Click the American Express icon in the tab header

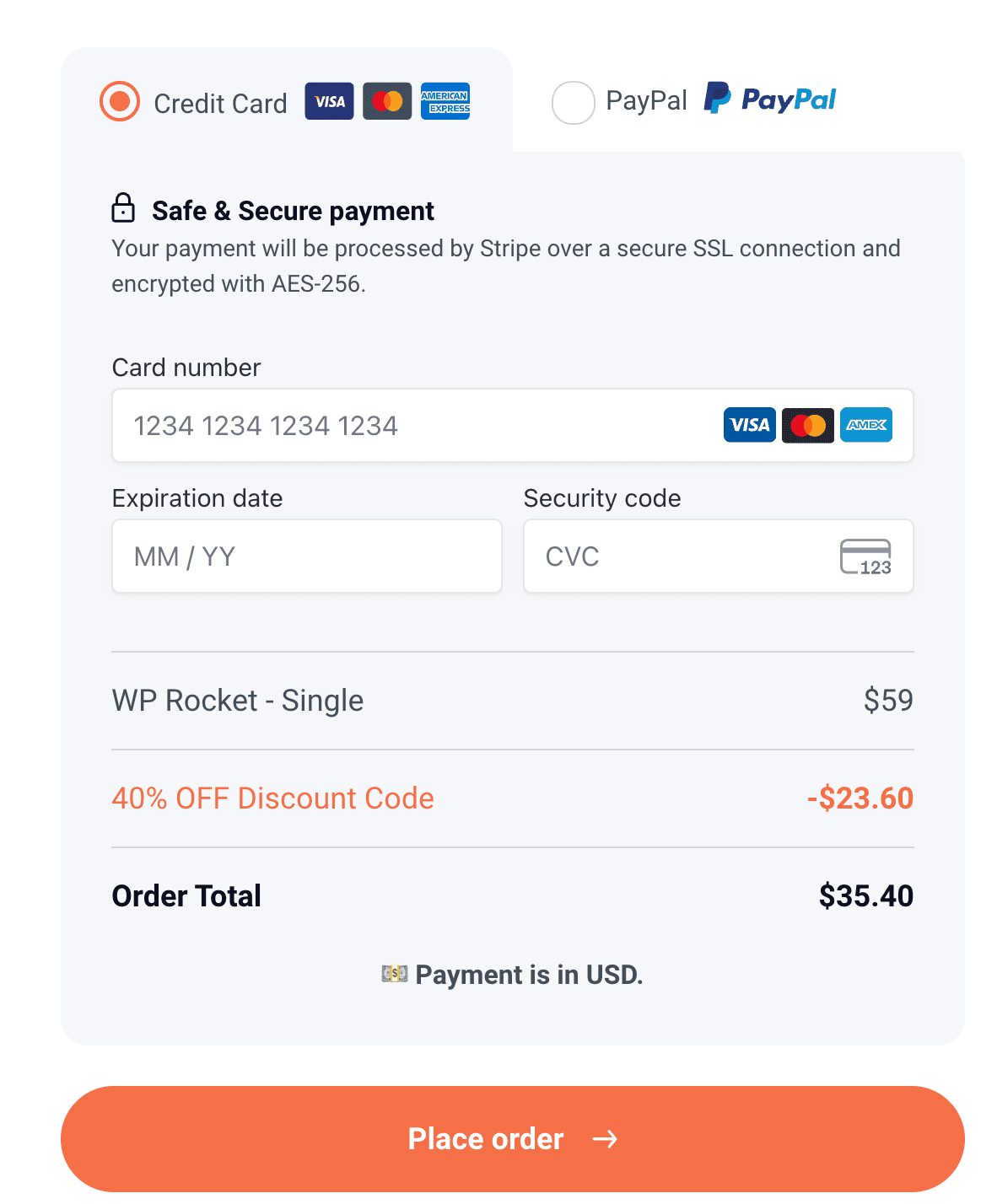pos(445,100)
